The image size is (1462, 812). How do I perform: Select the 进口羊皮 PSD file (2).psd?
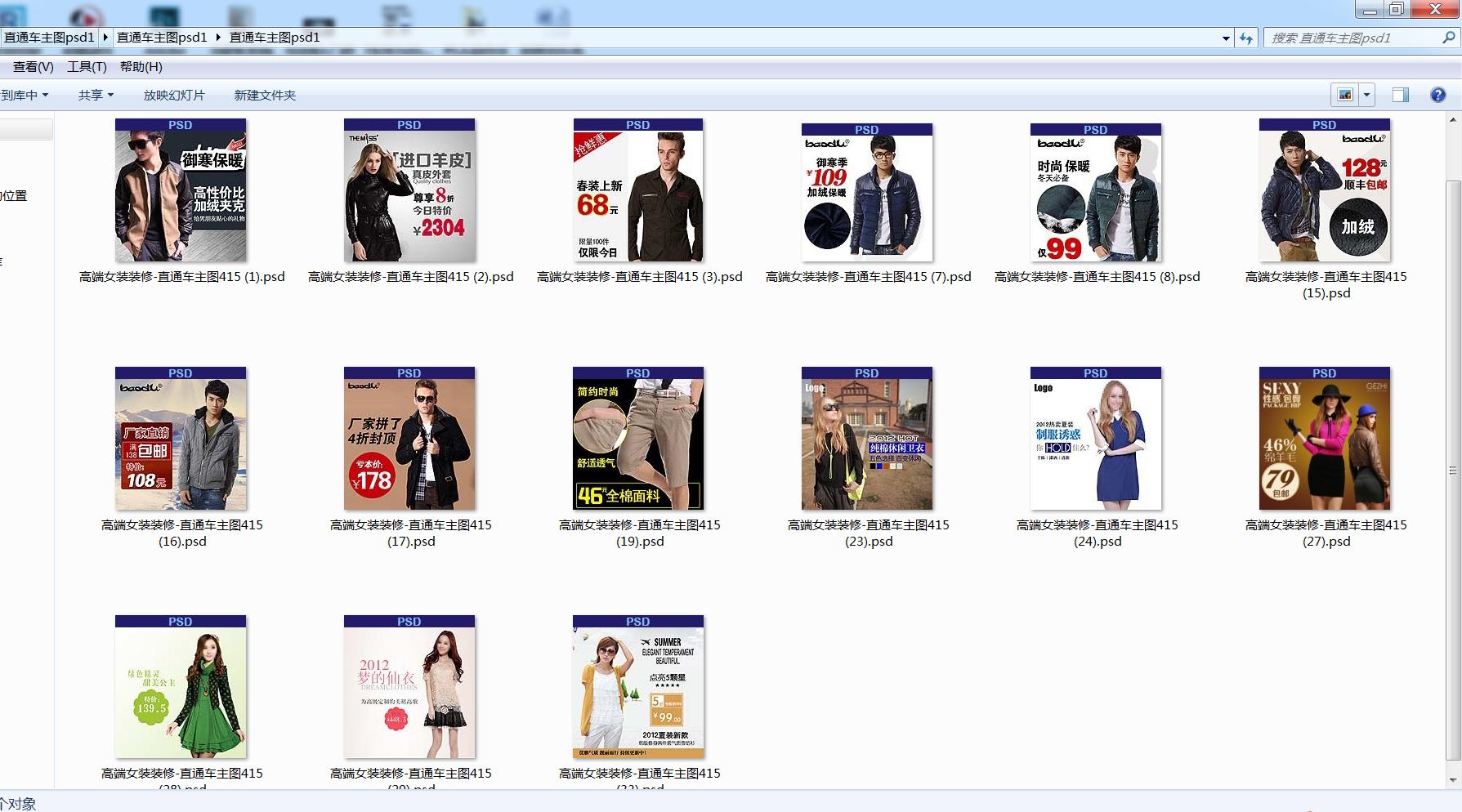tap(409, 191)
